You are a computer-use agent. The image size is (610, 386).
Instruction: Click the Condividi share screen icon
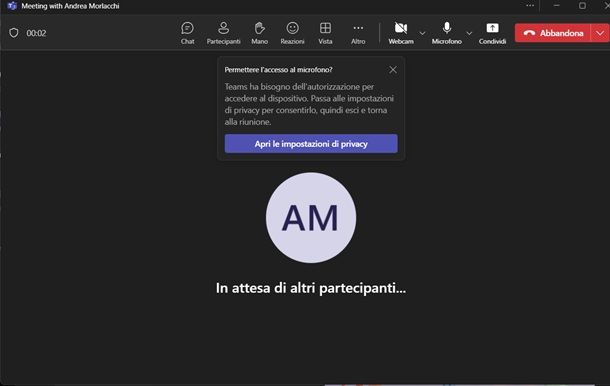pyautogui.click(x=492, y=33)
